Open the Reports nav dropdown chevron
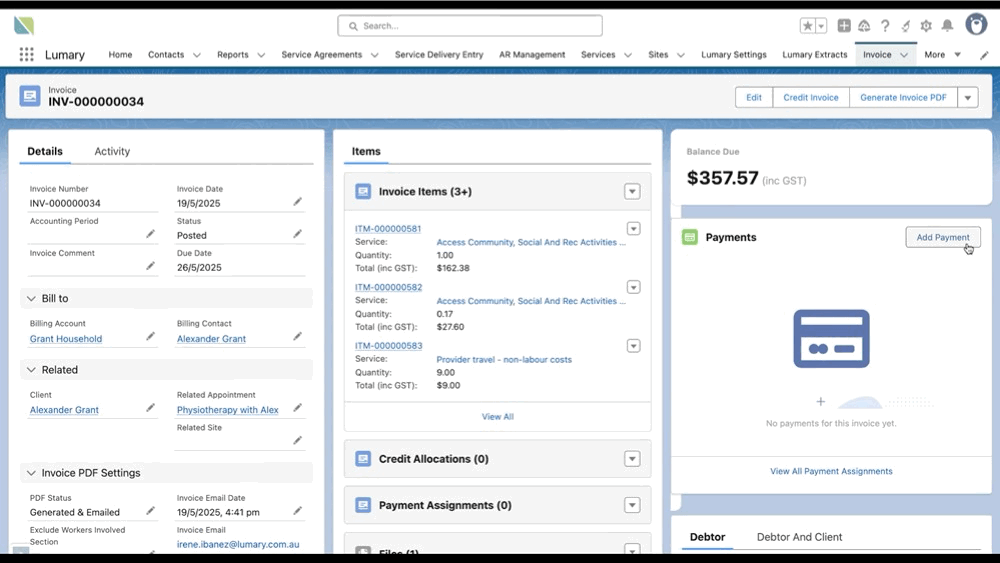Viewport: 1000px width, 563px height. click(x=261, y=55)
